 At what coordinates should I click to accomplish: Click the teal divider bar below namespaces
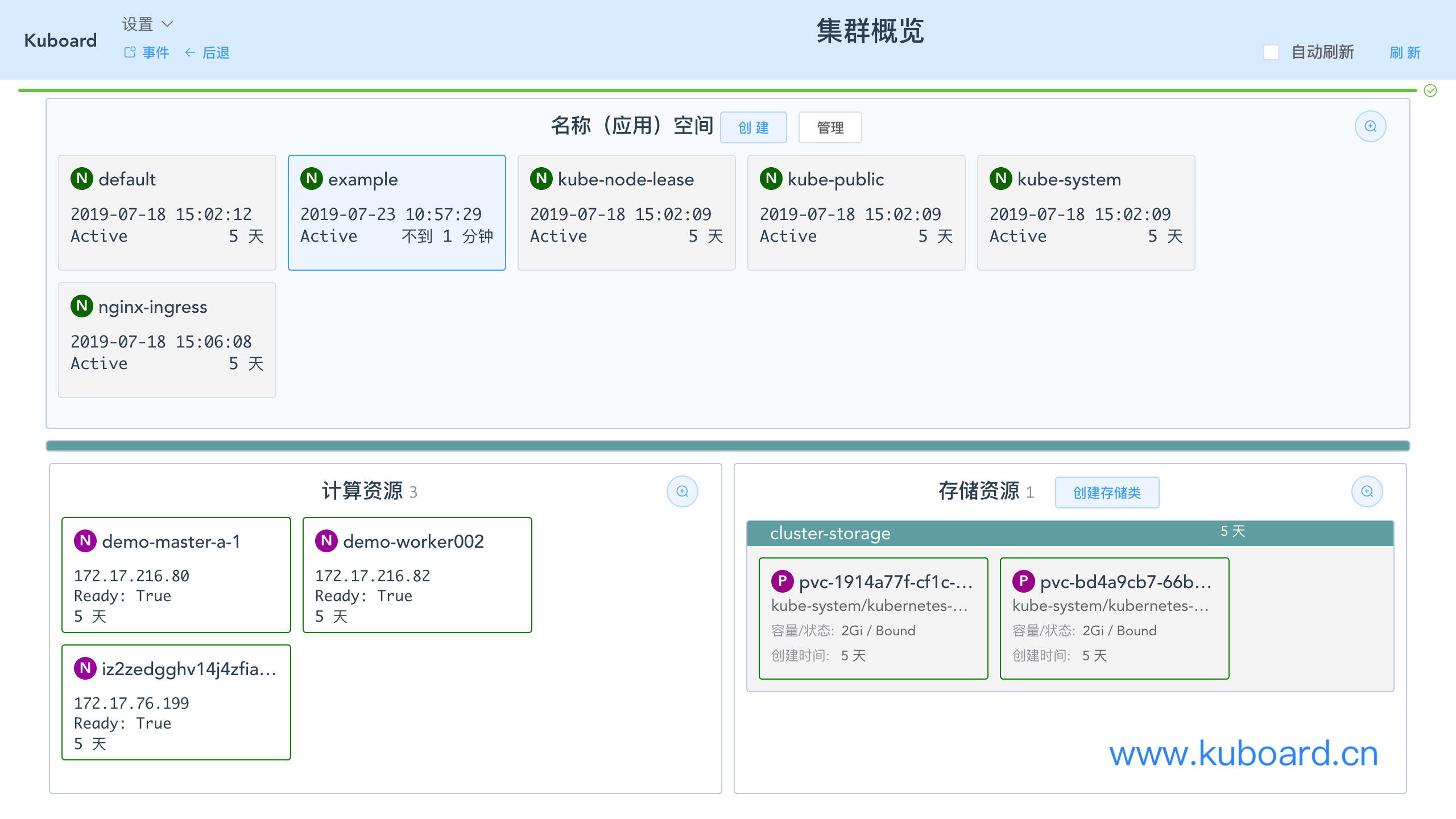point(728,446)
